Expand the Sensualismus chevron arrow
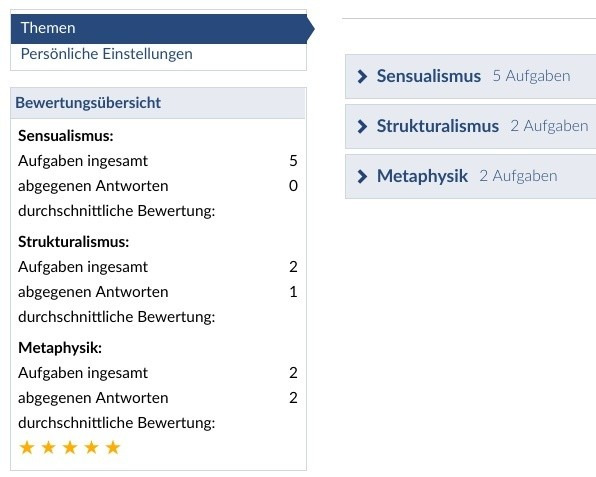The height and width of the screenshot is (477, 596). pyautogui.click(x=362, y=76)
